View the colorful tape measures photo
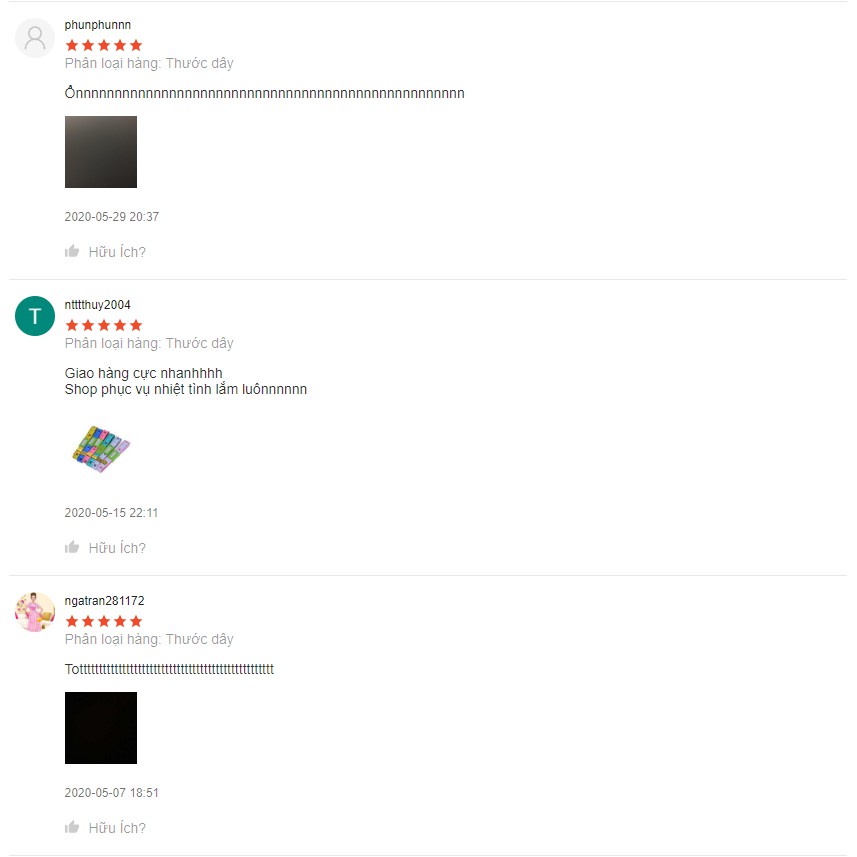 coord(101,448)
